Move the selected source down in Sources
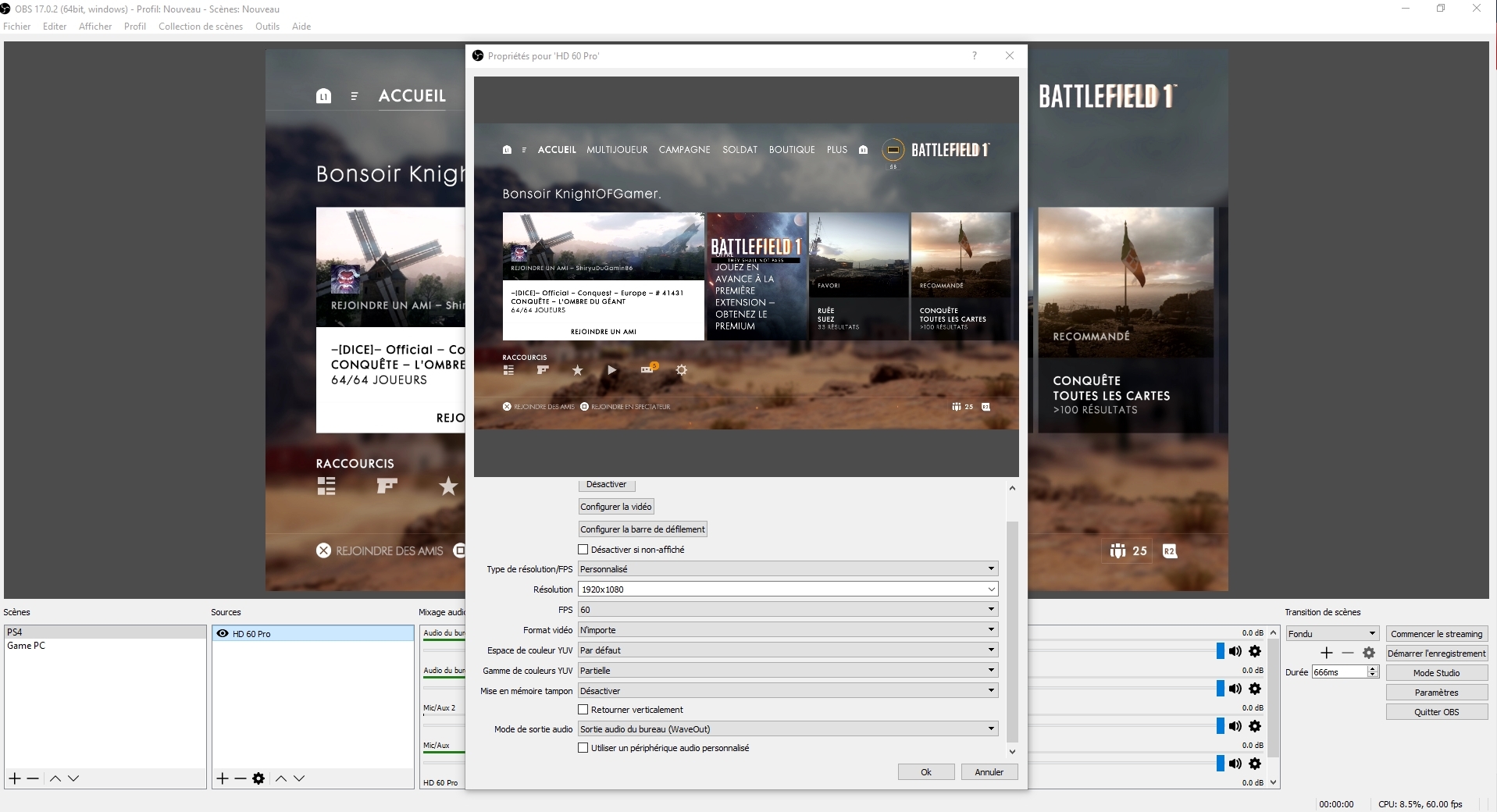The image size is (1497, 812). point(299,778)
